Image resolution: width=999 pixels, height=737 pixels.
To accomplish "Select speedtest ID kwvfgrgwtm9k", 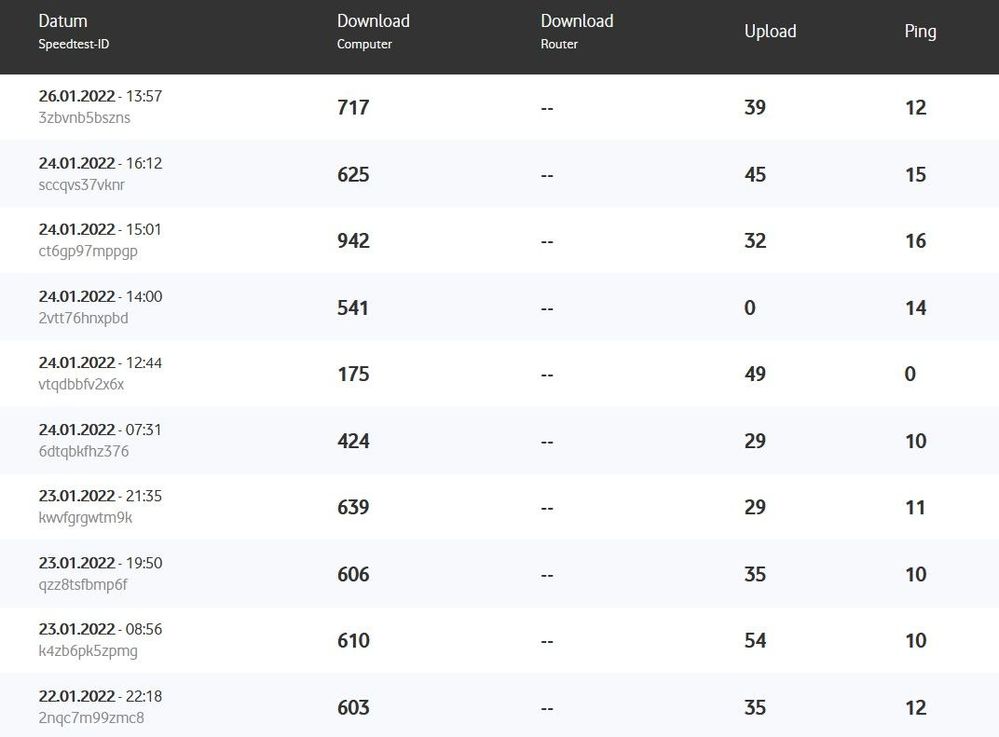I will click(85, 518).
